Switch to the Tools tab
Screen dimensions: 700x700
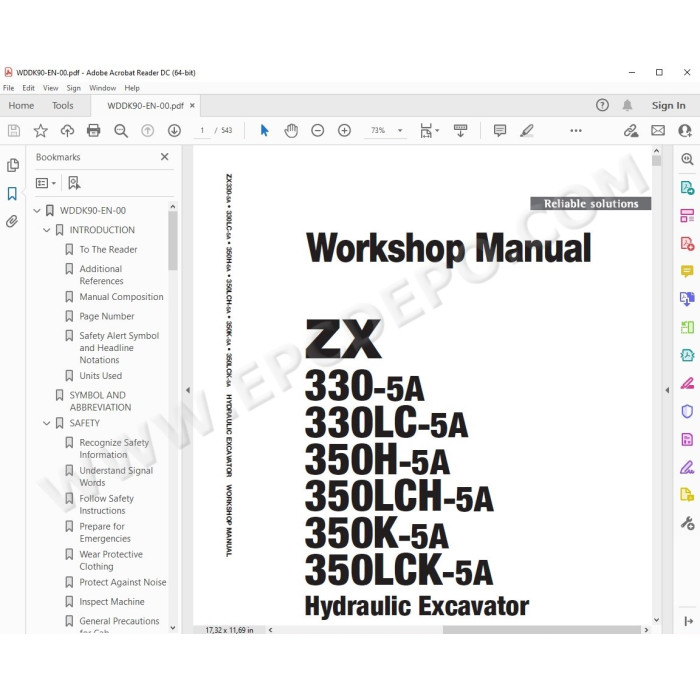[62, 105]
